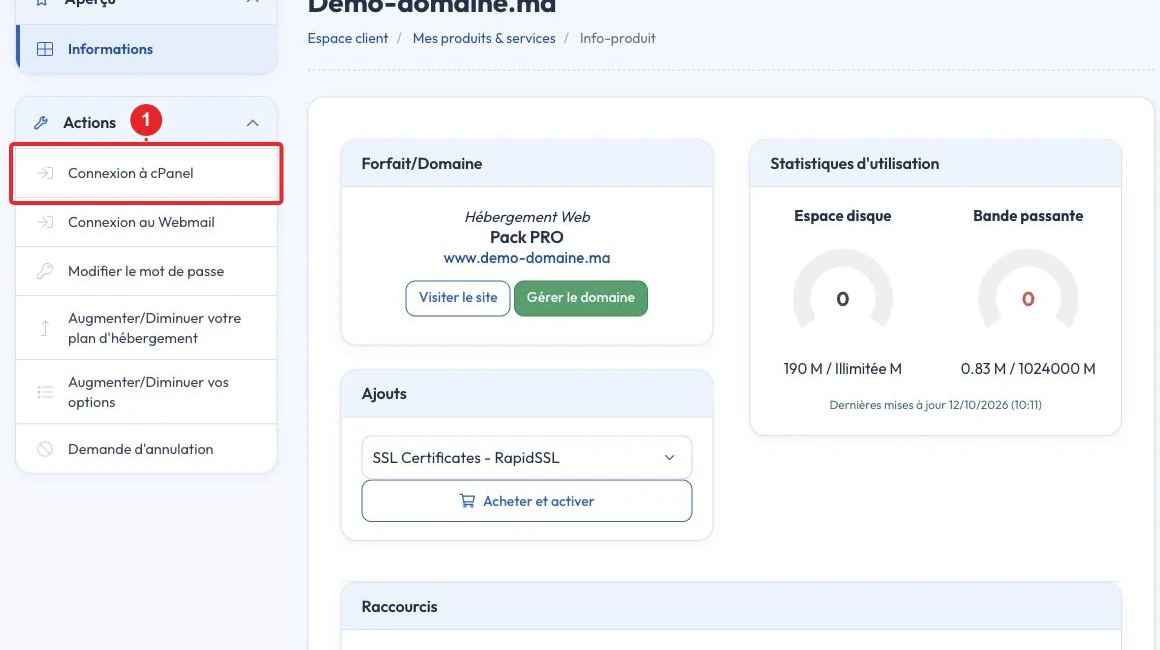Image resolution: width=1160 pixels, height=650 pixels.
Task: Click Acheter et activer button
Action: [527, 501]
